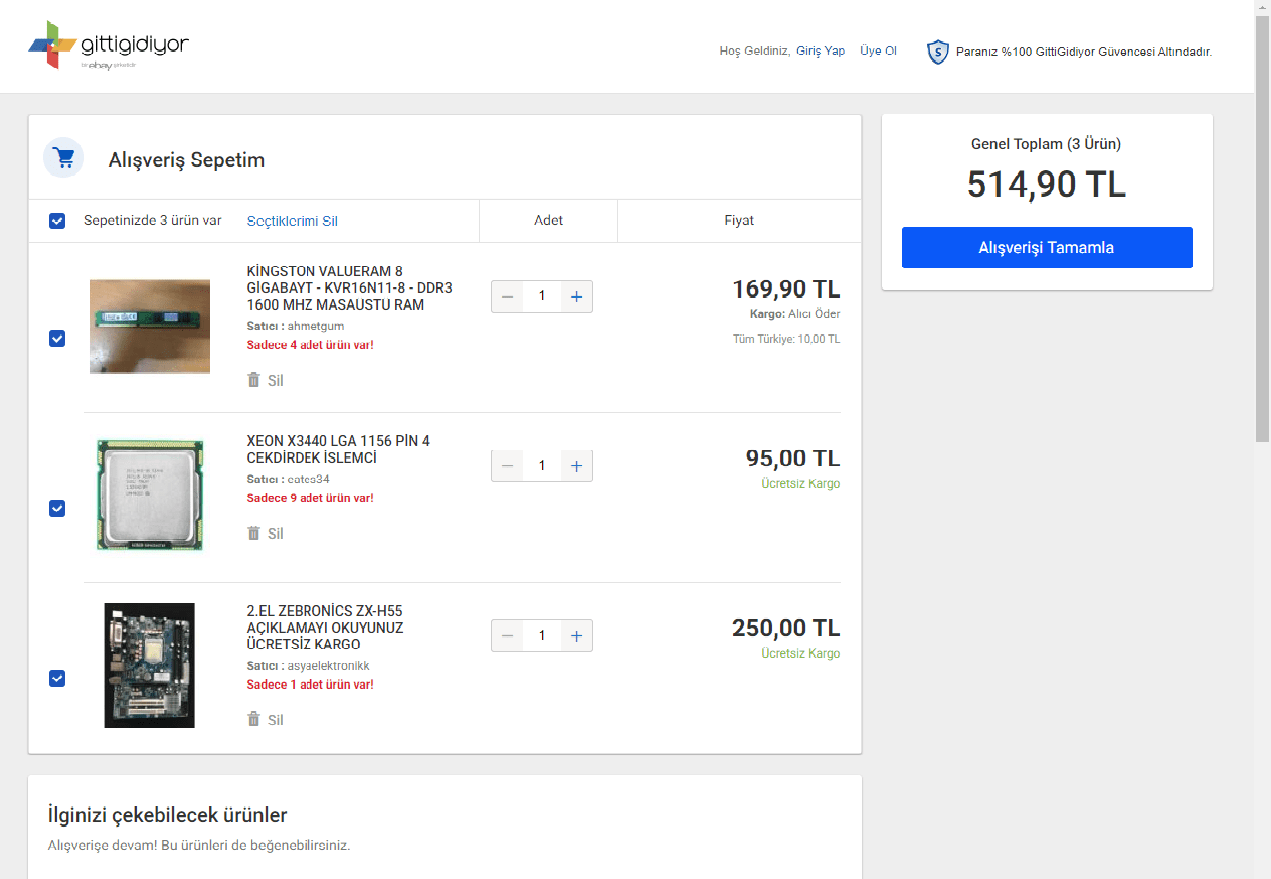
Task: Open the Kingston RAM product thumbnail
Action: pyautogui.click(x=150, y=326)
